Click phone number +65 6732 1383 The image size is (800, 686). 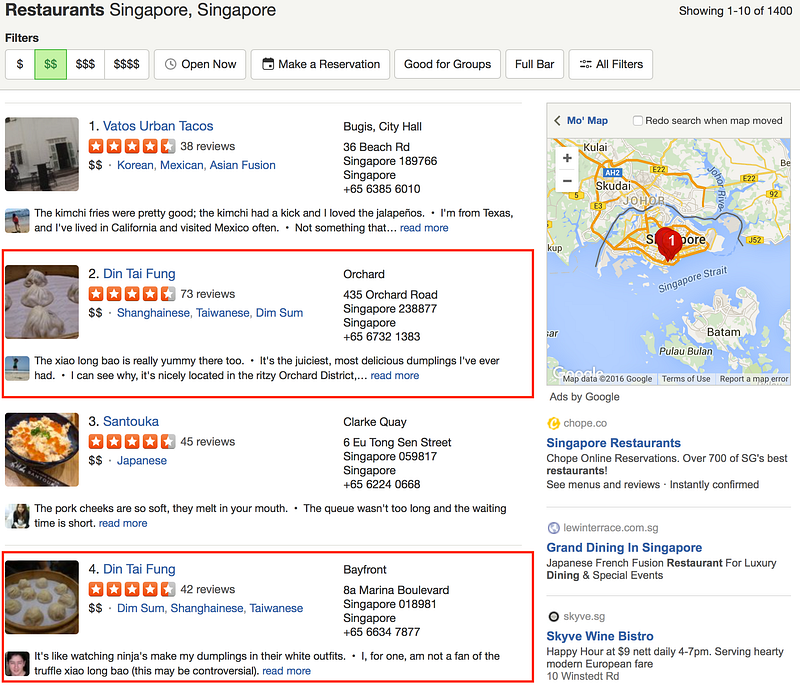coord(382,337)
